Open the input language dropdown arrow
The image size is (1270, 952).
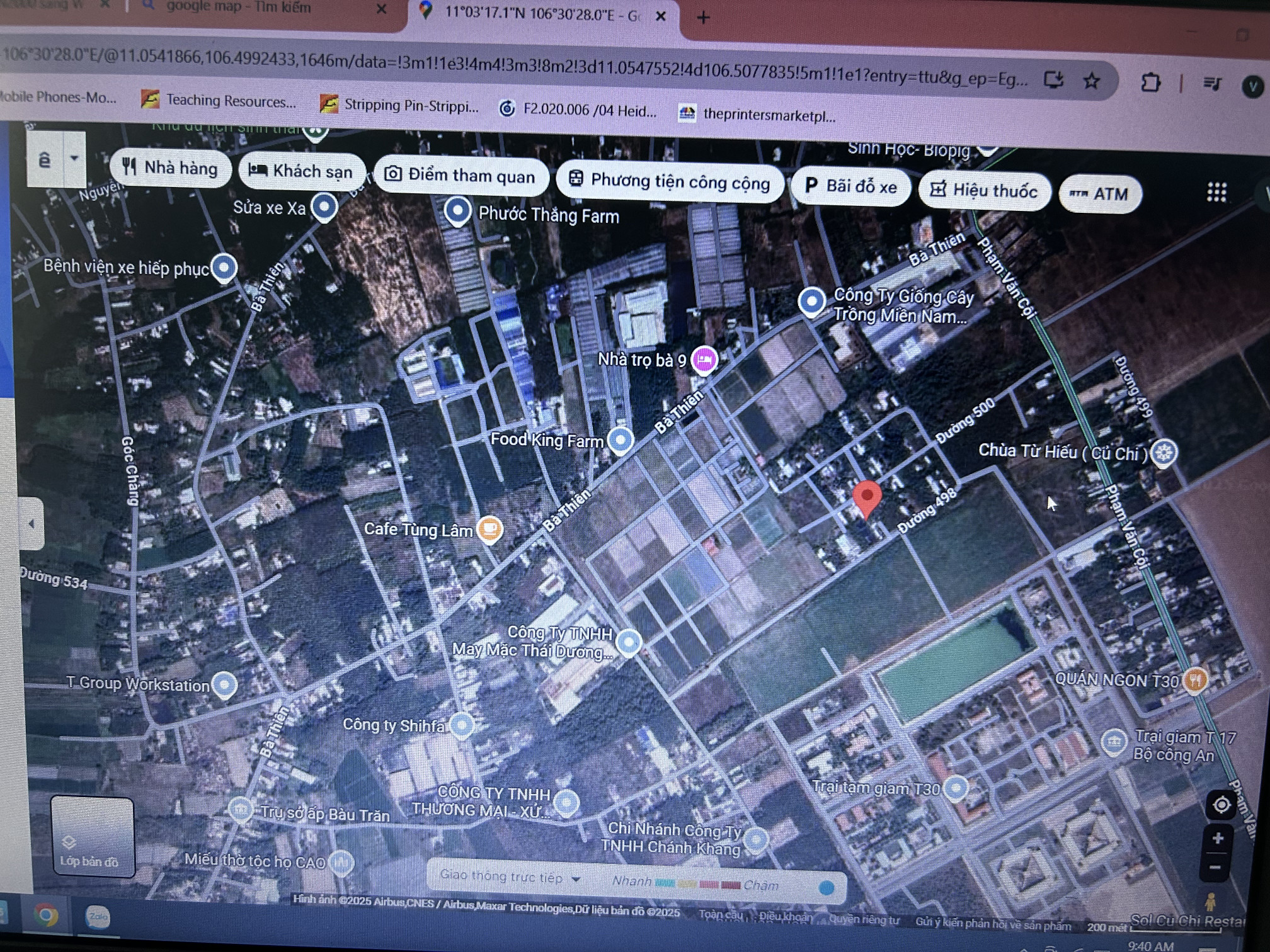coord(74,158)
